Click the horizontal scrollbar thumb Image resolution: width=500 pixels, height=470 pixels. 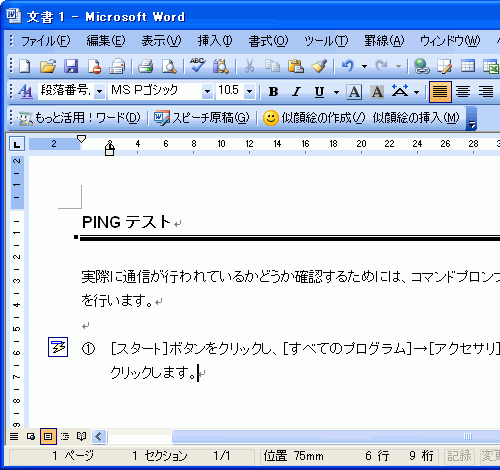[x=336, y=436]
